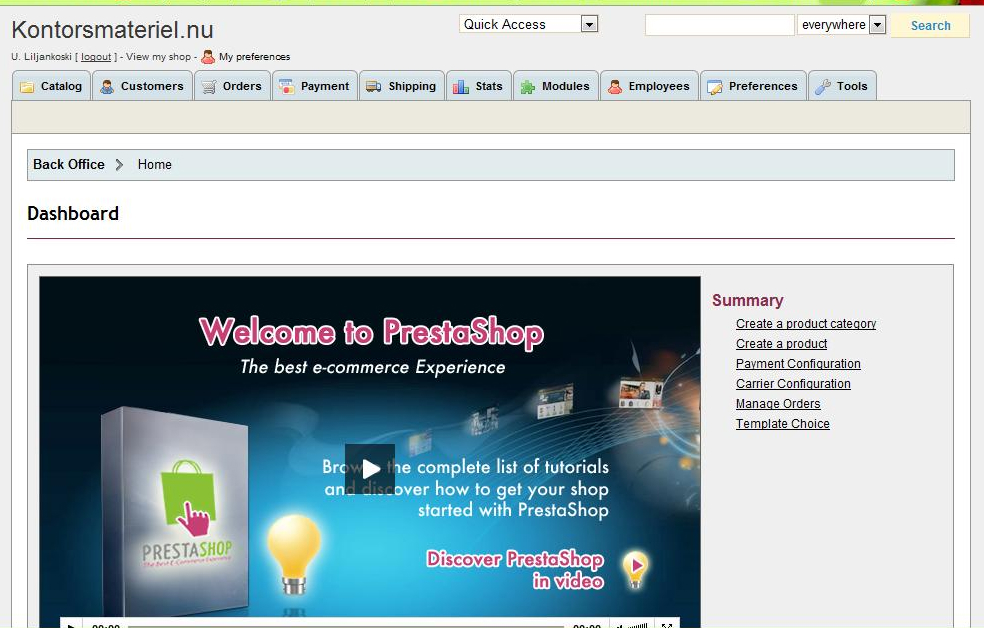This screenshot has width=984, height=628.
Task: Click the Back Office breadcrumb
Action: (x=69, y=164)
